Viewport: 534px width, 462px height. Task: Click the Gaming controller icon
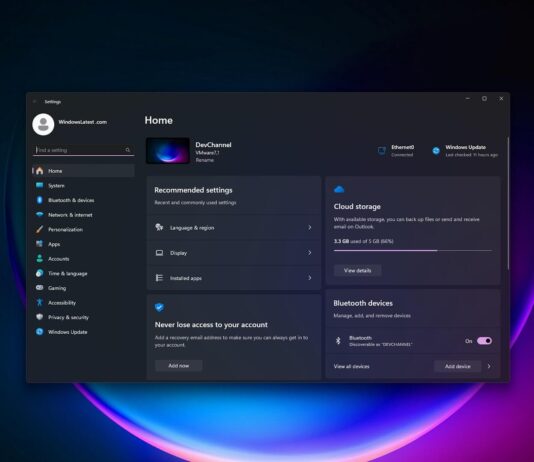[x=40, y=288]
